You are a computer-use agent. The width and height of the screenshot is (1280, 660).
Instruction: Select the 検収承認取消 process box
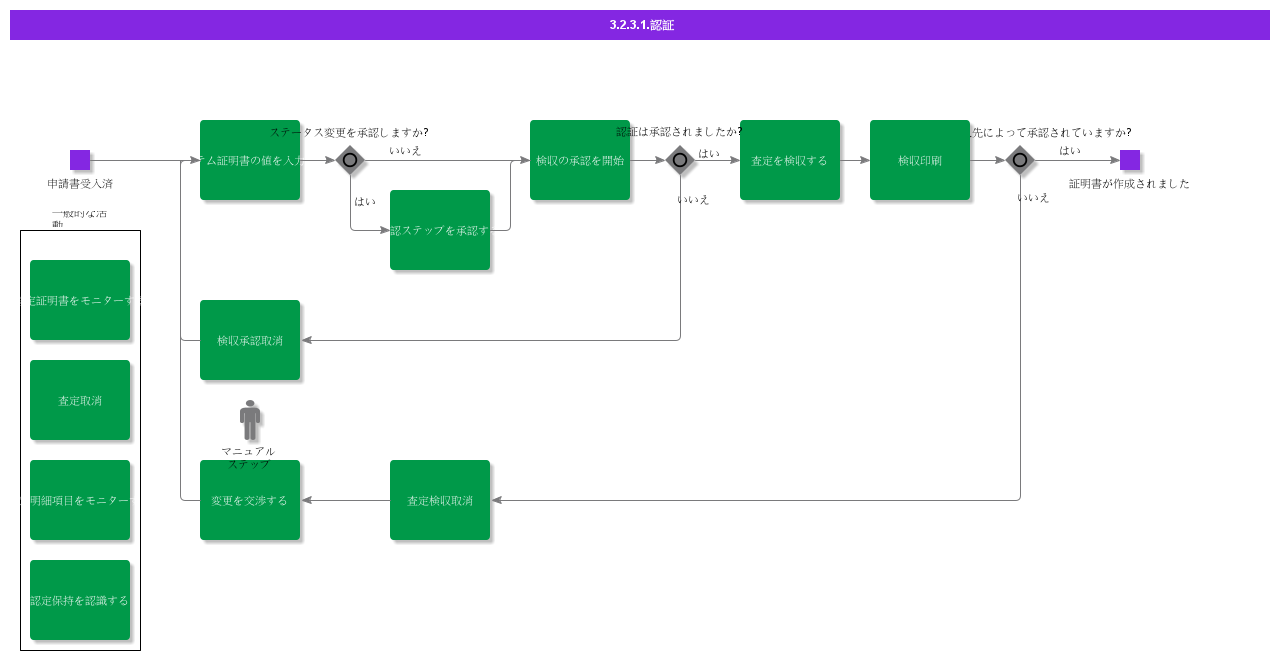[x=250, y=340]
